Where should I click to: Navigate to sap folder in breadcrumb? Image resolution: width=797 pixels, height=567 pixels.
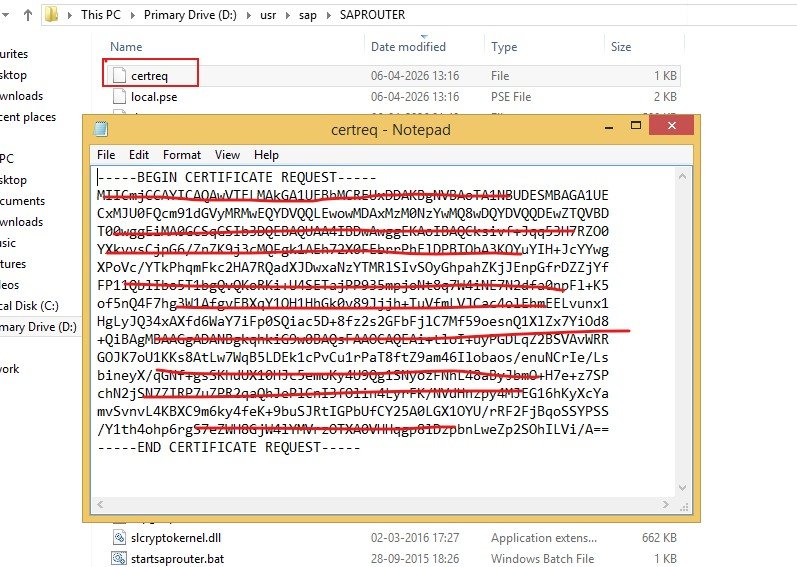308,15
